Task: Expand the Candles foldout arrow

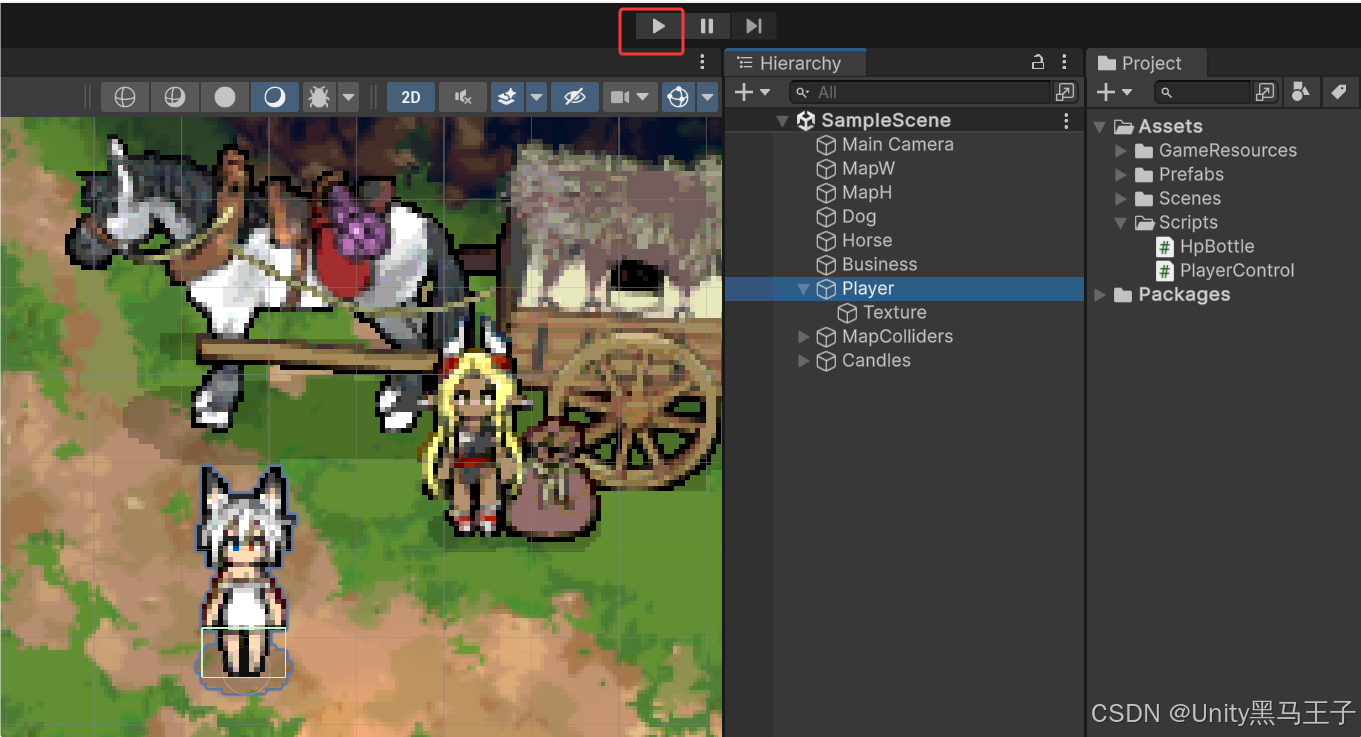Action: 803,361
